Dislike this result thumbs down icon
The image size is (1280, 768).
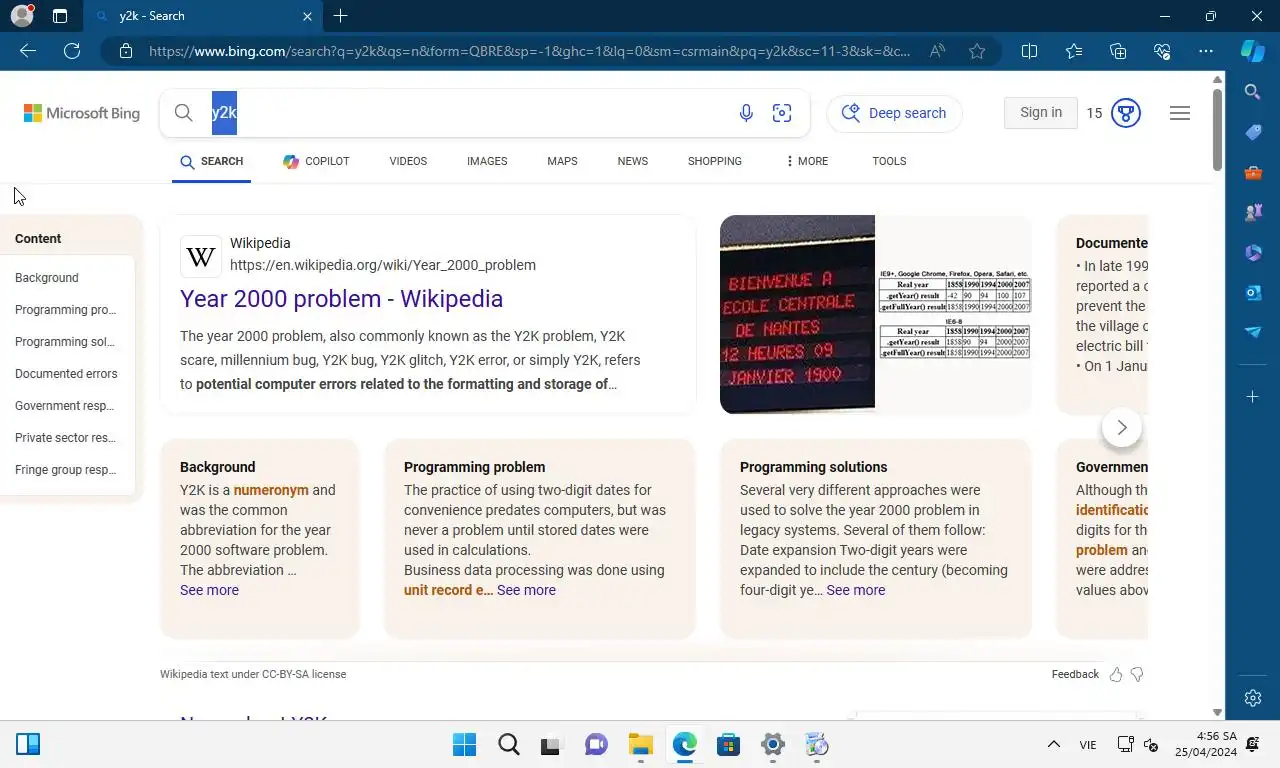point(1137,674)
